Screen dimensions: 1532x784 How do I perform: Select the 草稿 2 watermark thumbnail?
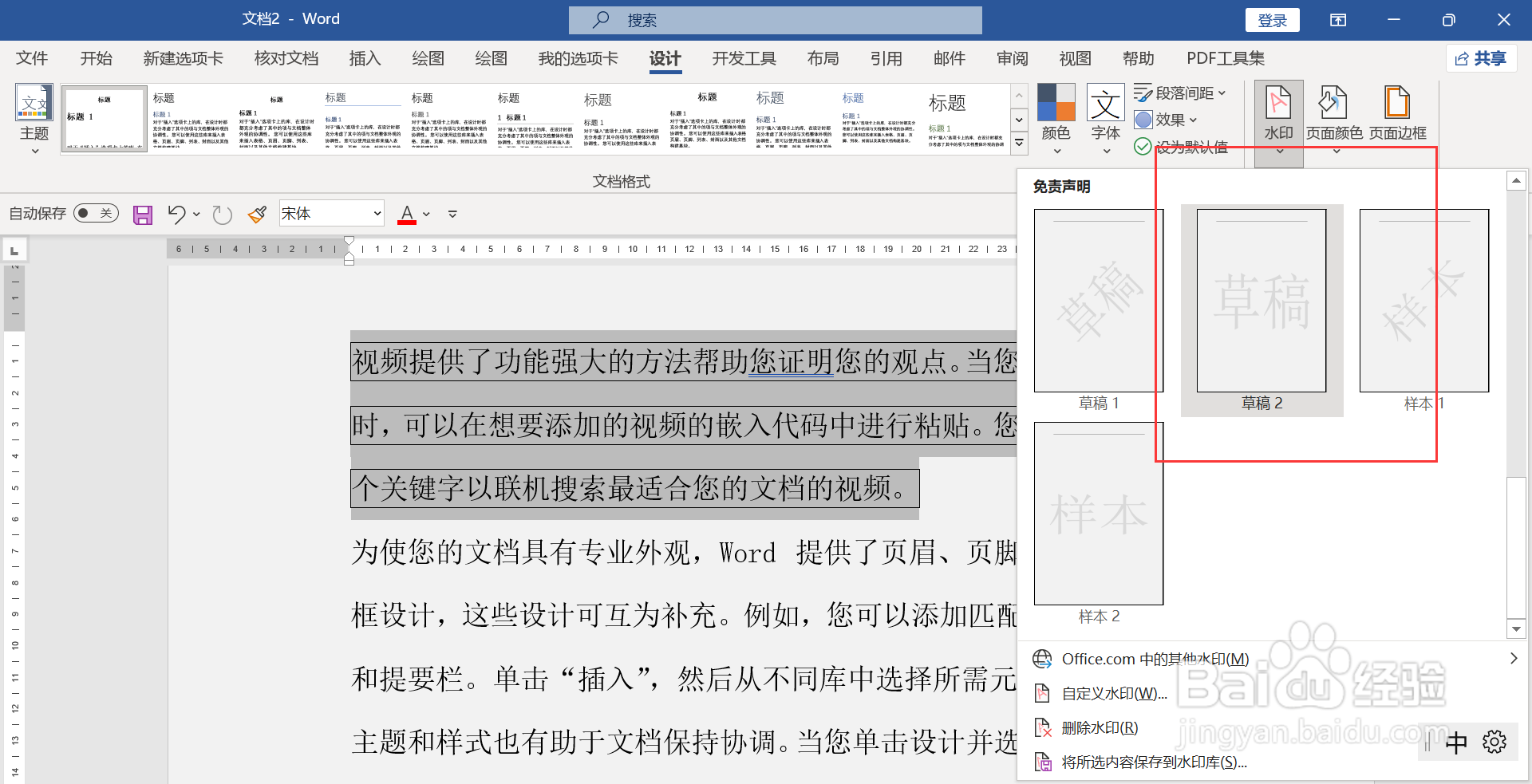[1262, 301]
